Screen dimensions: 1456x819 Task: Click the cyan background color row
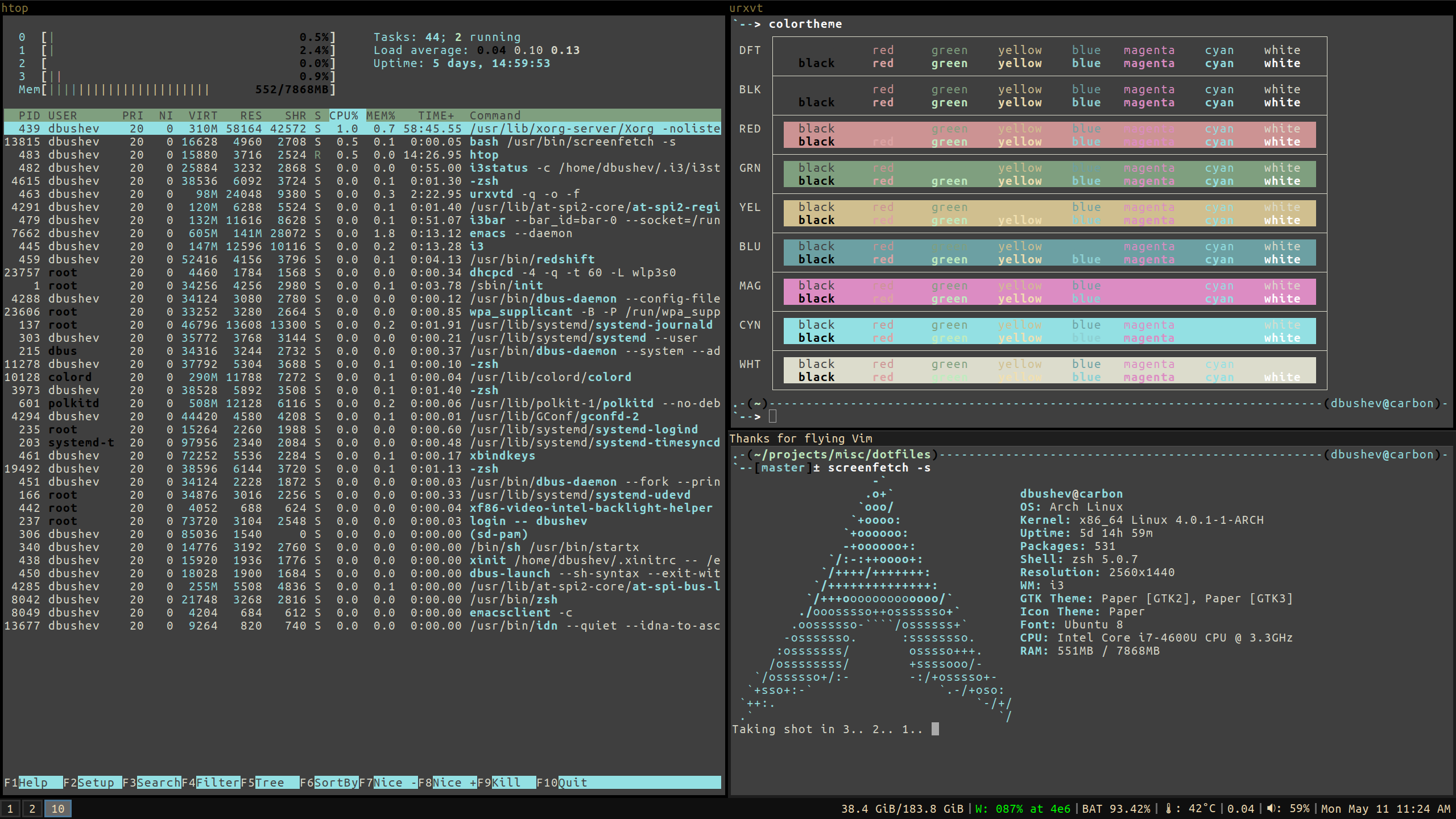[1049, 331]
